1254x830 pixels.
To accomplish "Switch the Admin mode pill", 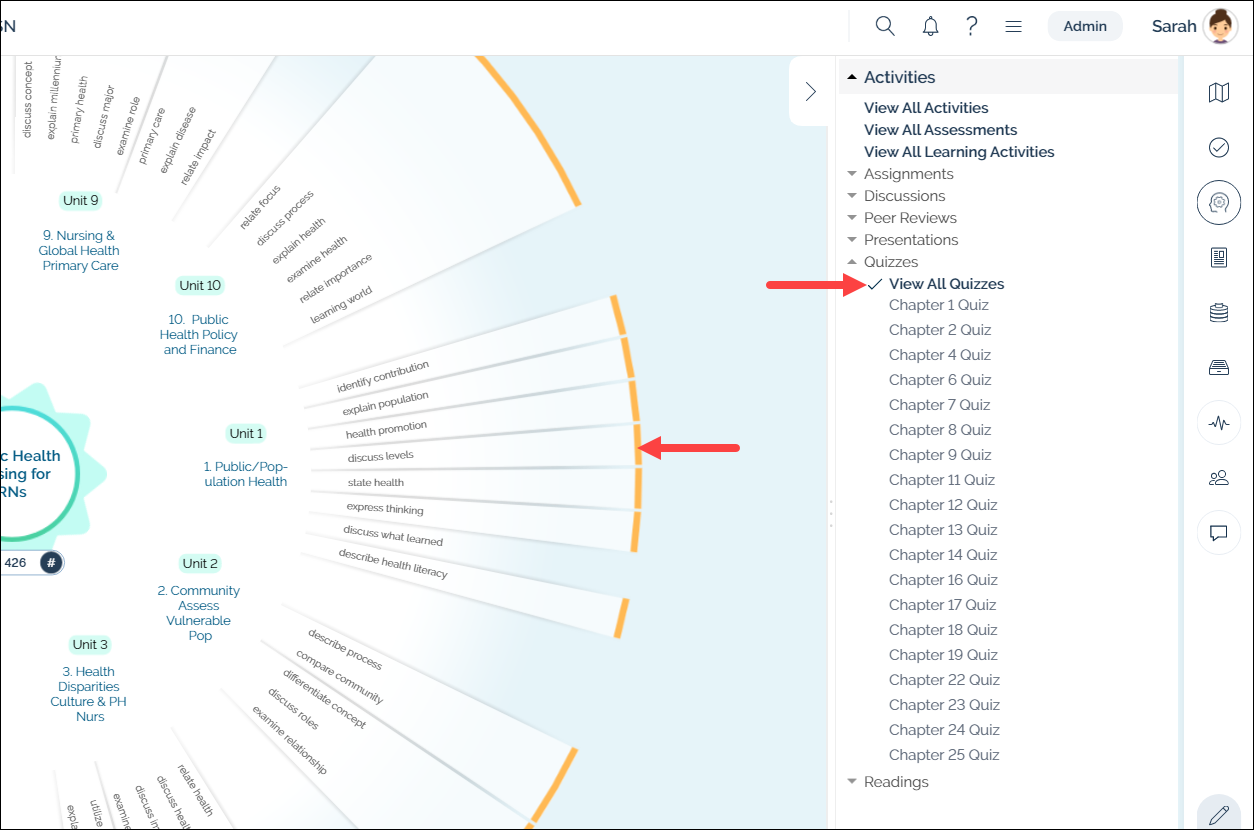I will pos(1084,27).
